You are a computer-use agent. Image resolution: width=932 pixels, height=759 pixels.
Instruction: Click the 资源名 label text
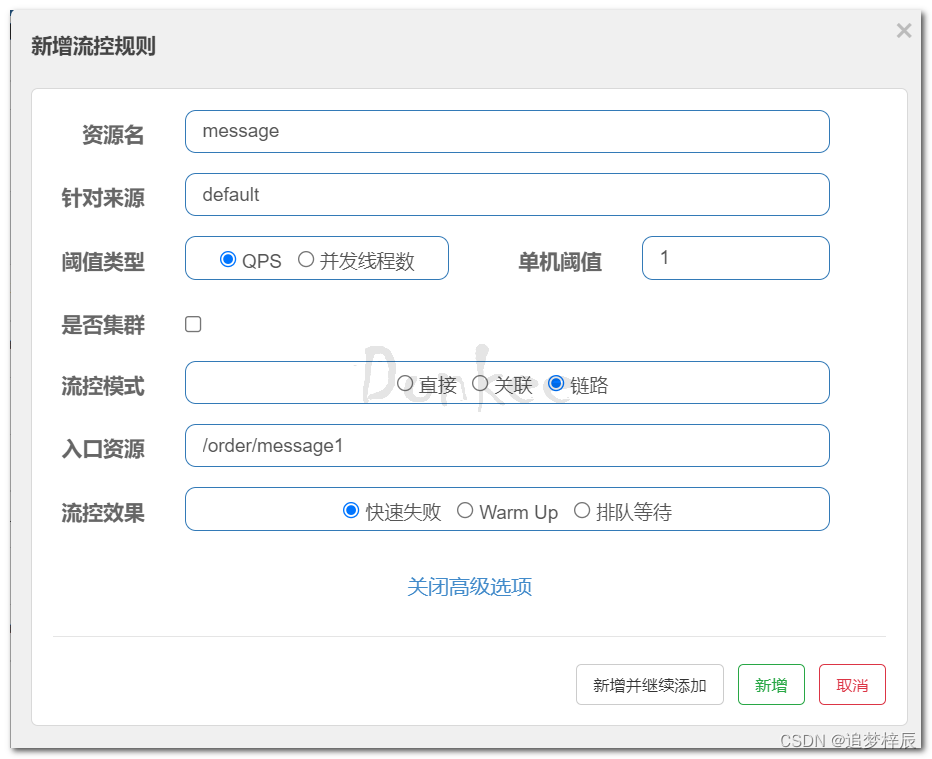[113, 135]
